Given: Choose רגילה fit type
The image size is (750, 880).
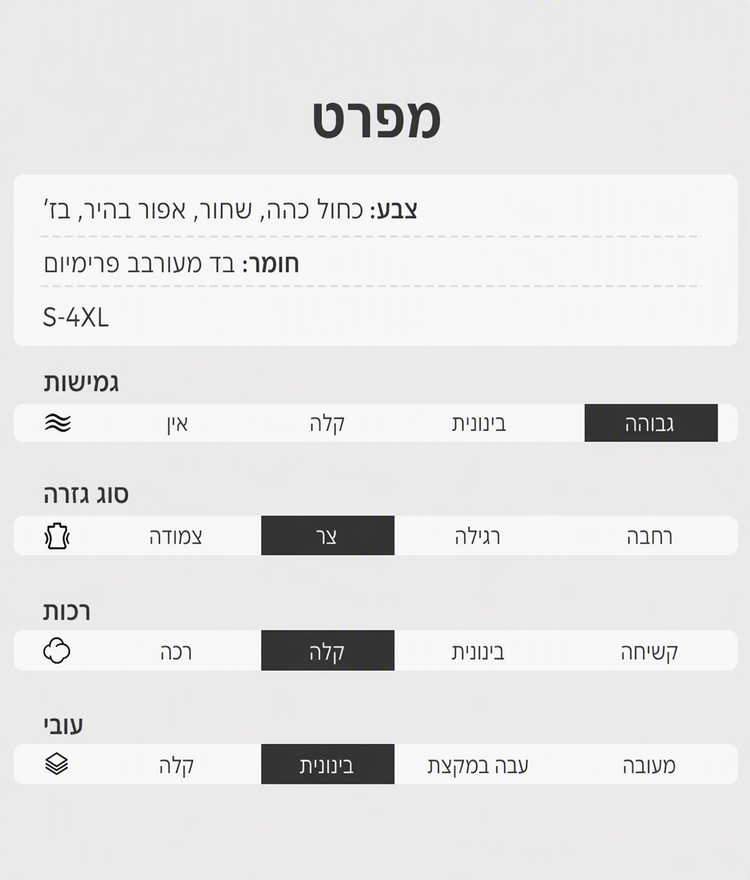Looking at the screenshot, I should [477, 537].
